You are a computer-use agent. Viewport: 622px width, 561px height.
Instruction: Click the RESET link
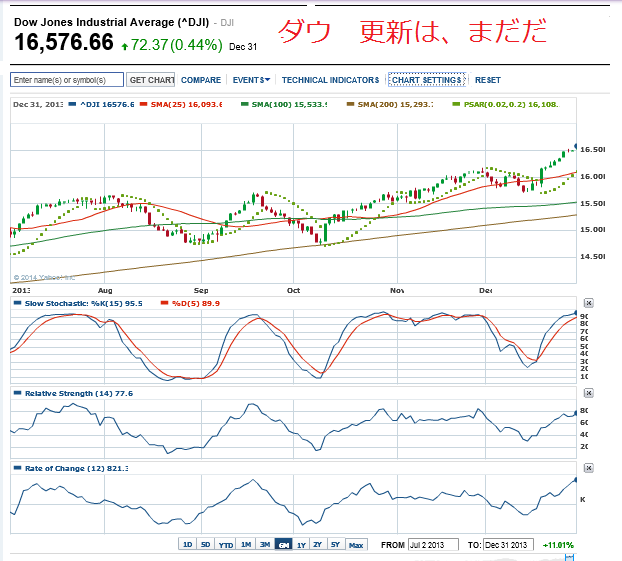488,80
